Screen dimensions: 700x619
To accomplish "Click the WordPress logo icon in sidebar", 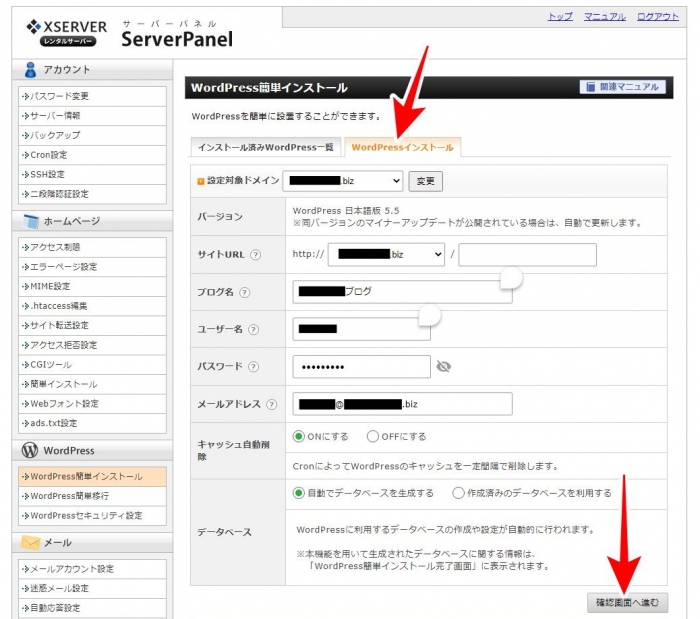I will [30, 450].
